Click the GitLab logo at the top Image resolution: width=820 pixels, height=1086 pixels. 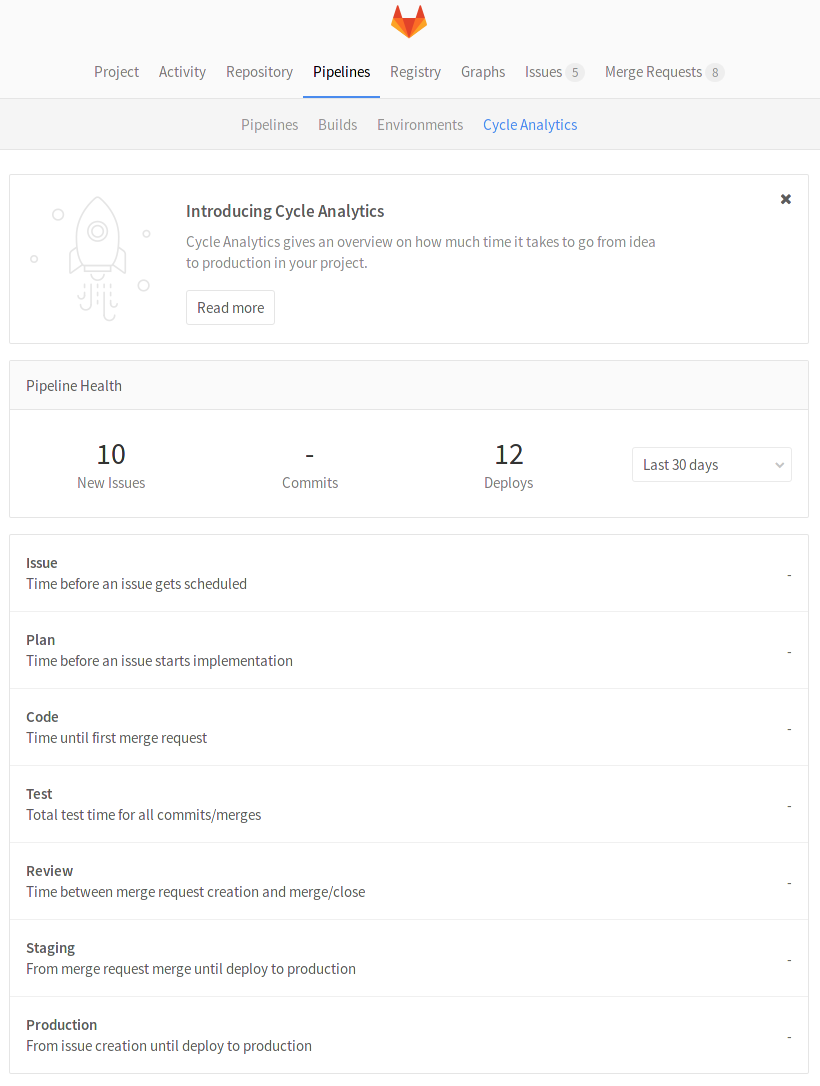pos(409,21)
